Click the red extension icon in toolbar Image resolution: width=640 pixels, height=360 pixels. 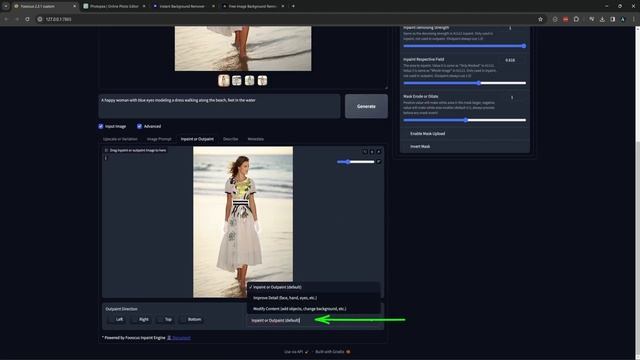click(565, 19)
